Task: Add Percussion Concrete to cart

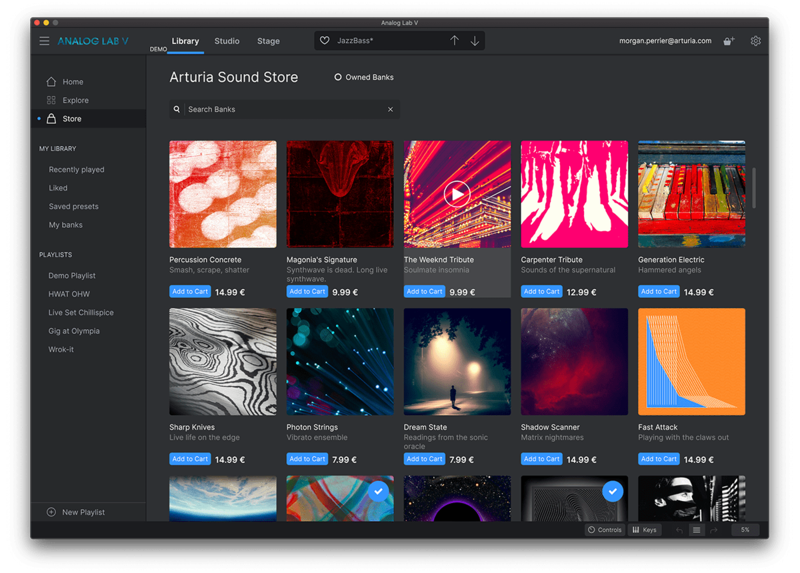Action: [x=190, y=292]
